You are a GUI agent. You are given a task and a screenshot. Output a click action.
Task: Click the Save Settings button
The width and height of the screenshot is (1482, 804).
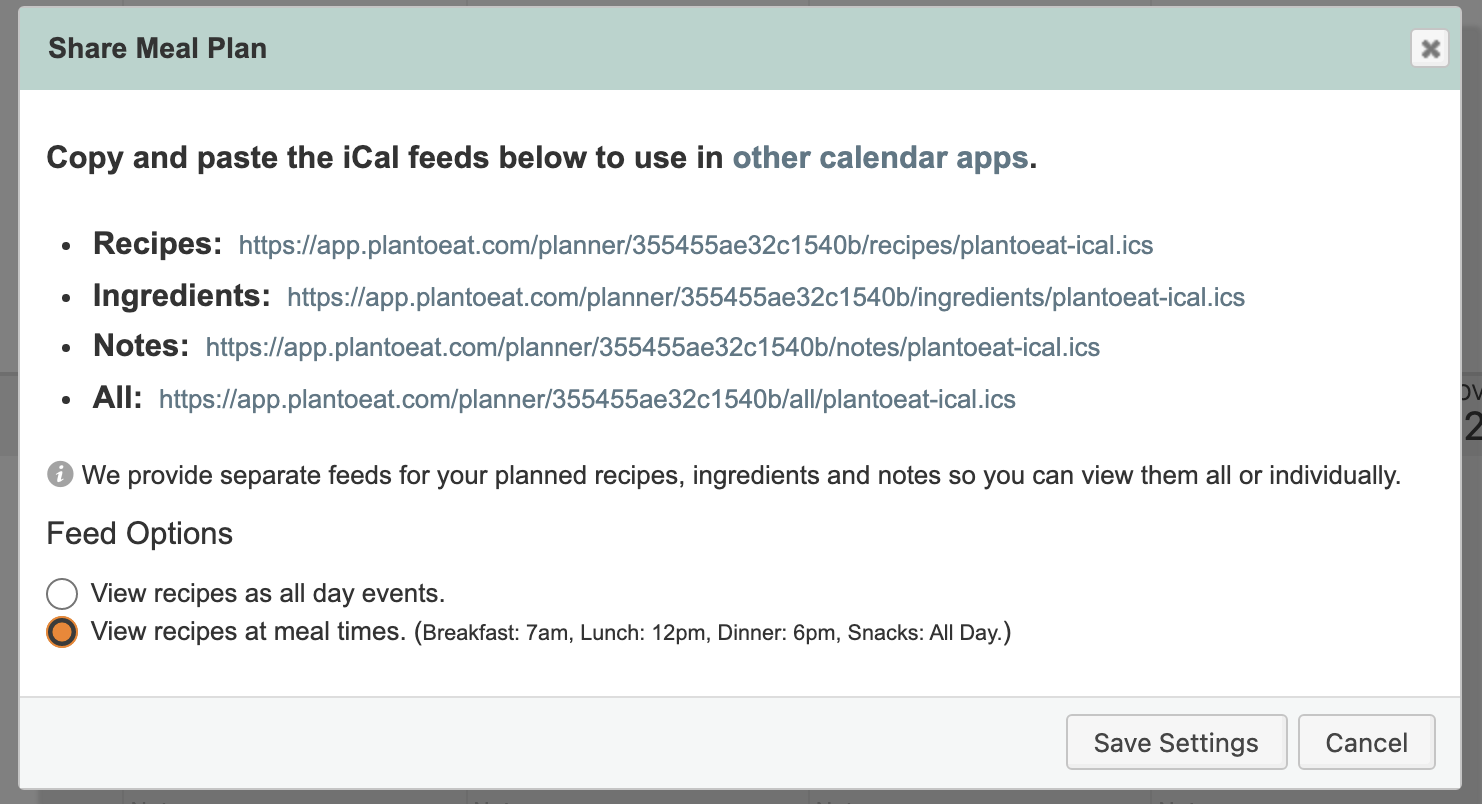coord(1176,742)
